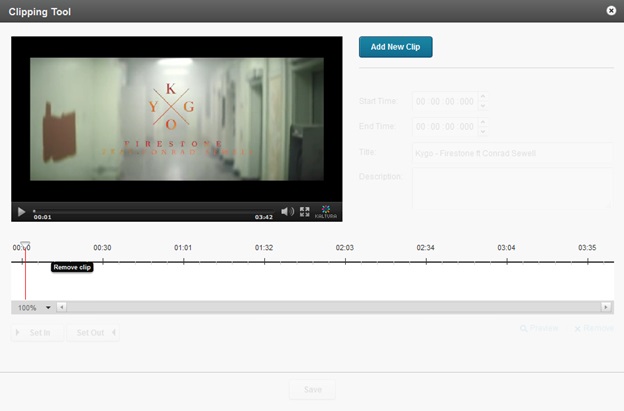This screenshot has width=624, height=411.
Task: Click the 01:01 timeline label
Action: tap(183, 247)
